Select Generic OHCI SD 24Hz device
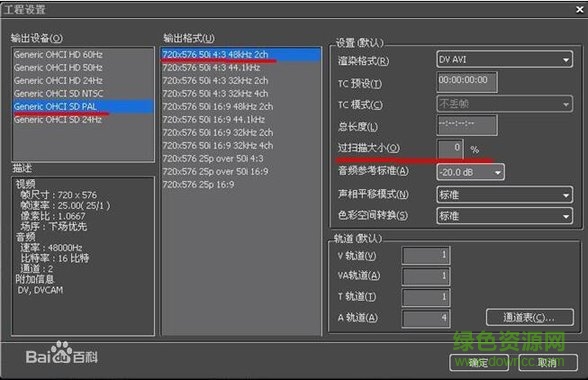 [x=83, y=120]
